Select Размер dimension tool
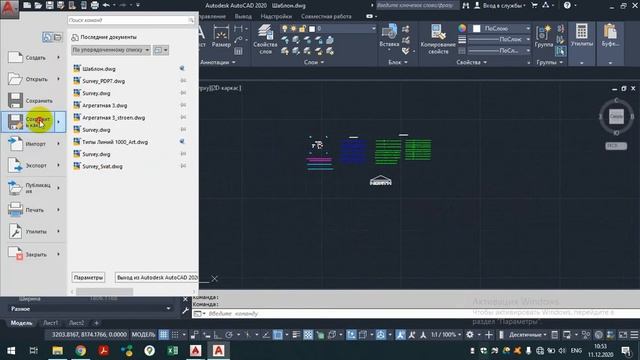 tap(221, 36)
